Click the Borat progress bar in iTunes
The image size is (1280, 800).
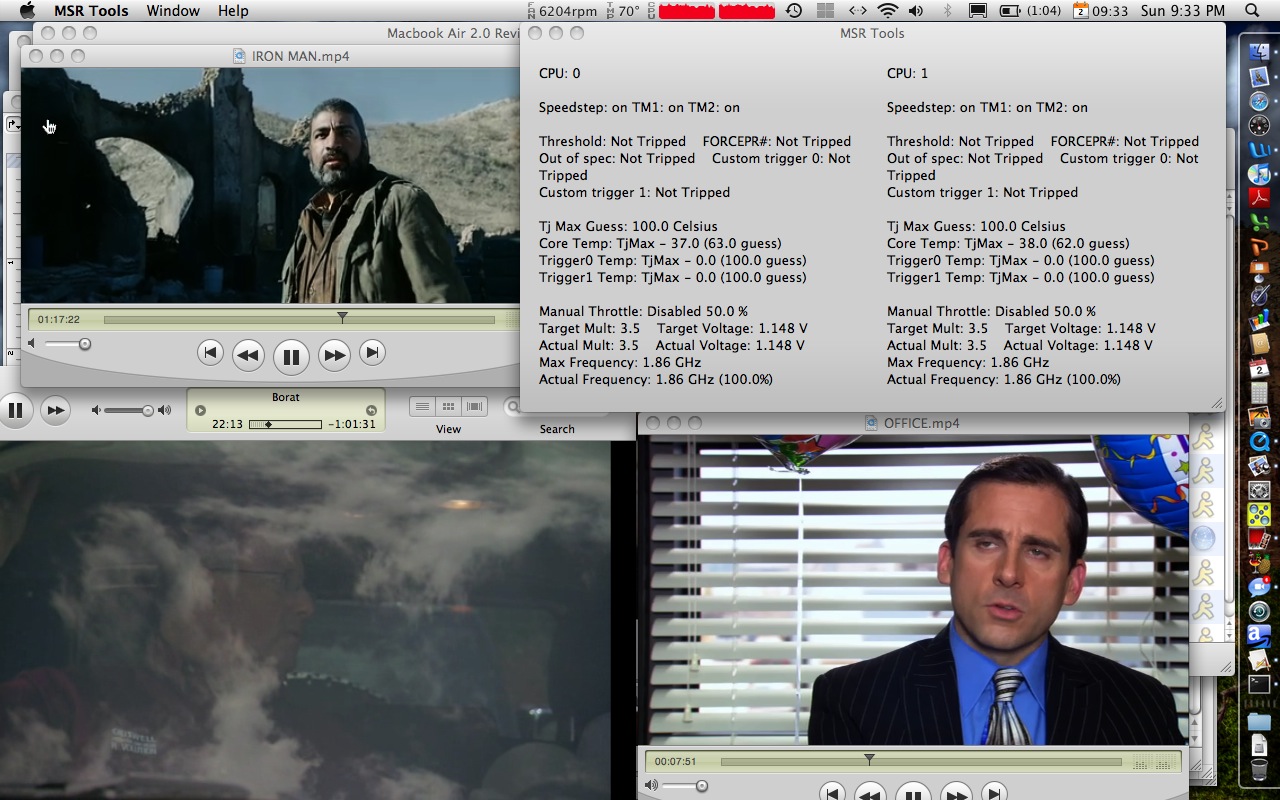[x=286, y=424]
